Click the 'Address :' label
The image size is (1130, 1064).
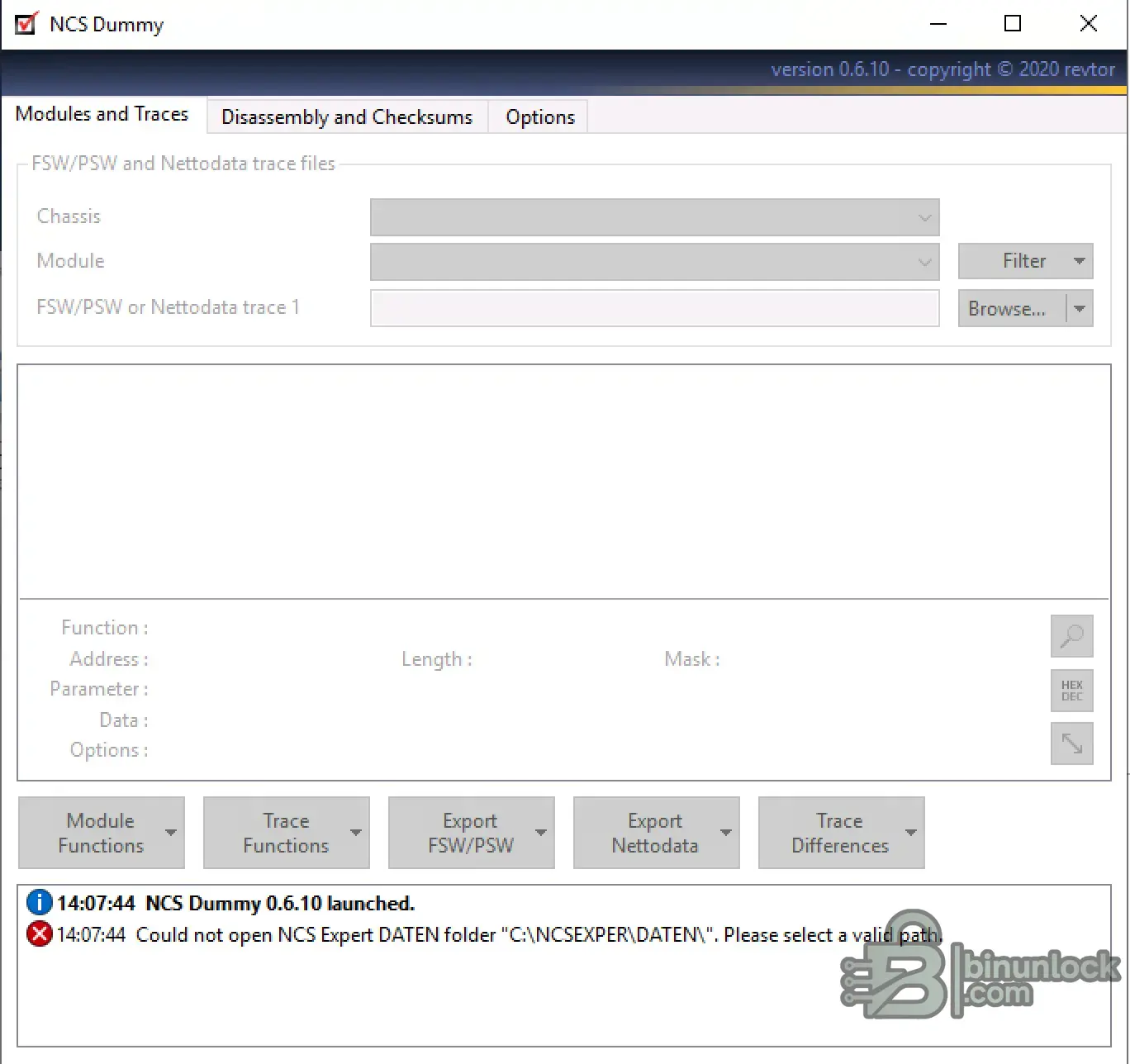109,659
